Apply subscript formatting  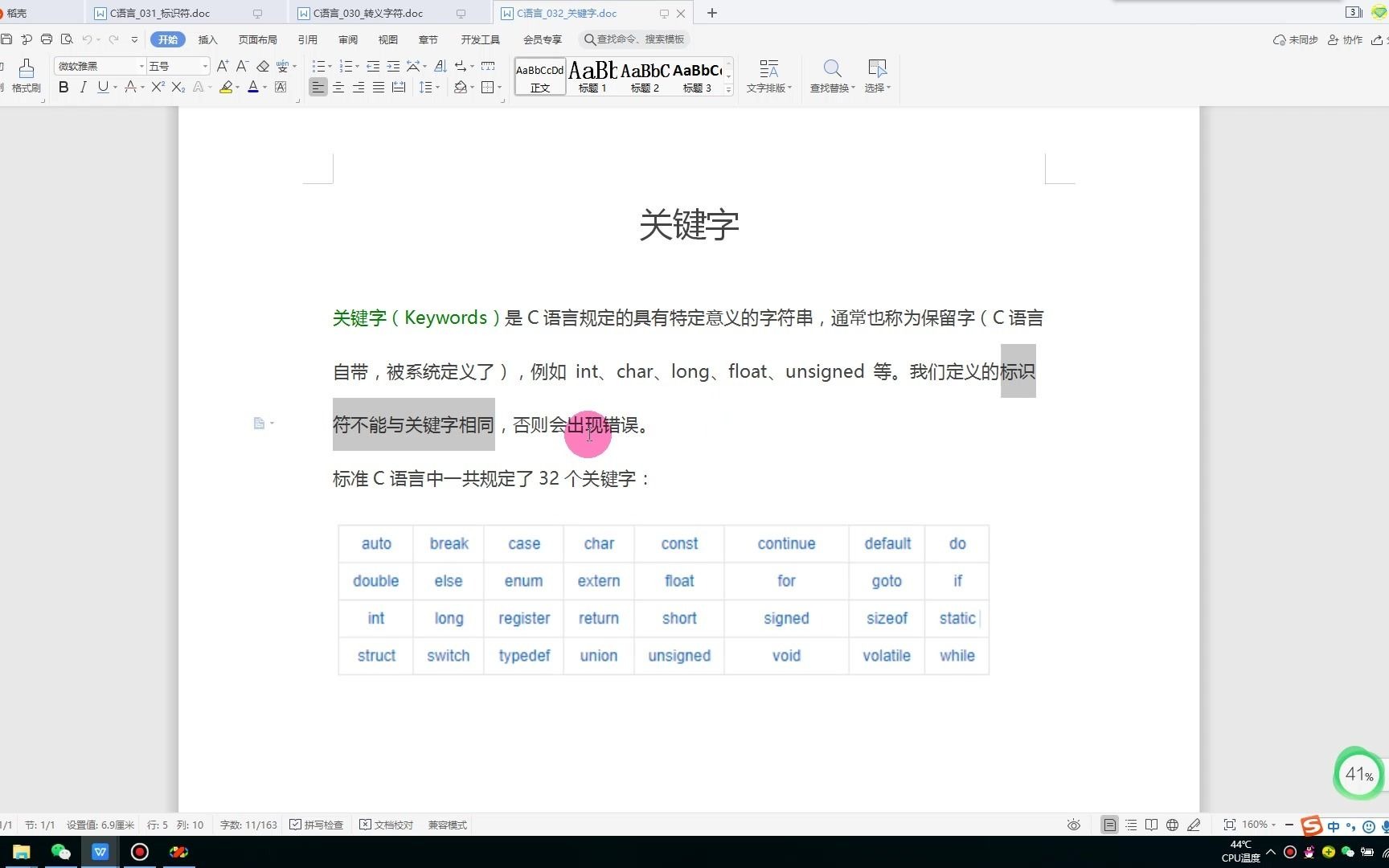[178, 87]
